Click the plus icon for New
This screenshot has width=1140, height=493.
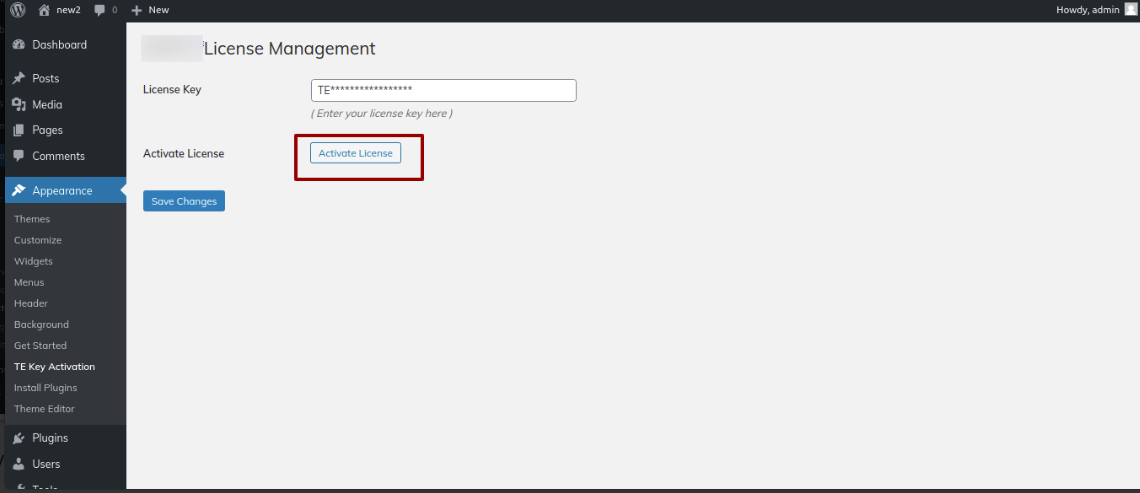136,10
